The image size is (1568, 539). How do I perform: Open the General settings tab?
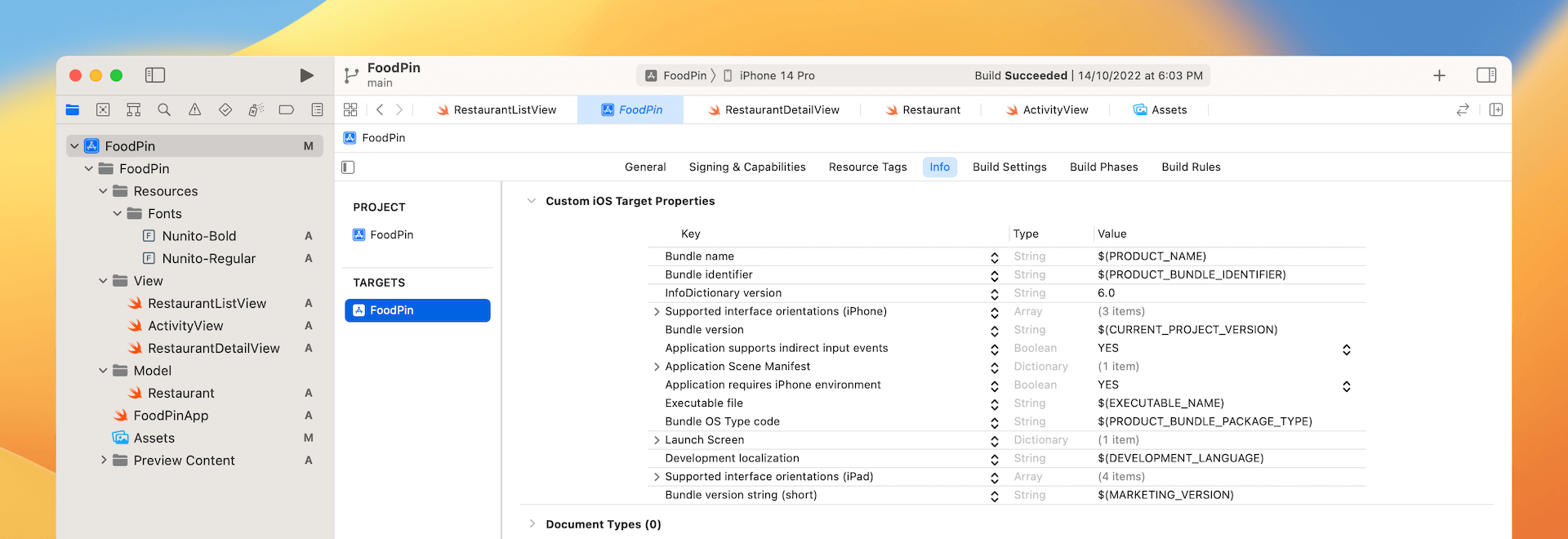tap(645, 167)
